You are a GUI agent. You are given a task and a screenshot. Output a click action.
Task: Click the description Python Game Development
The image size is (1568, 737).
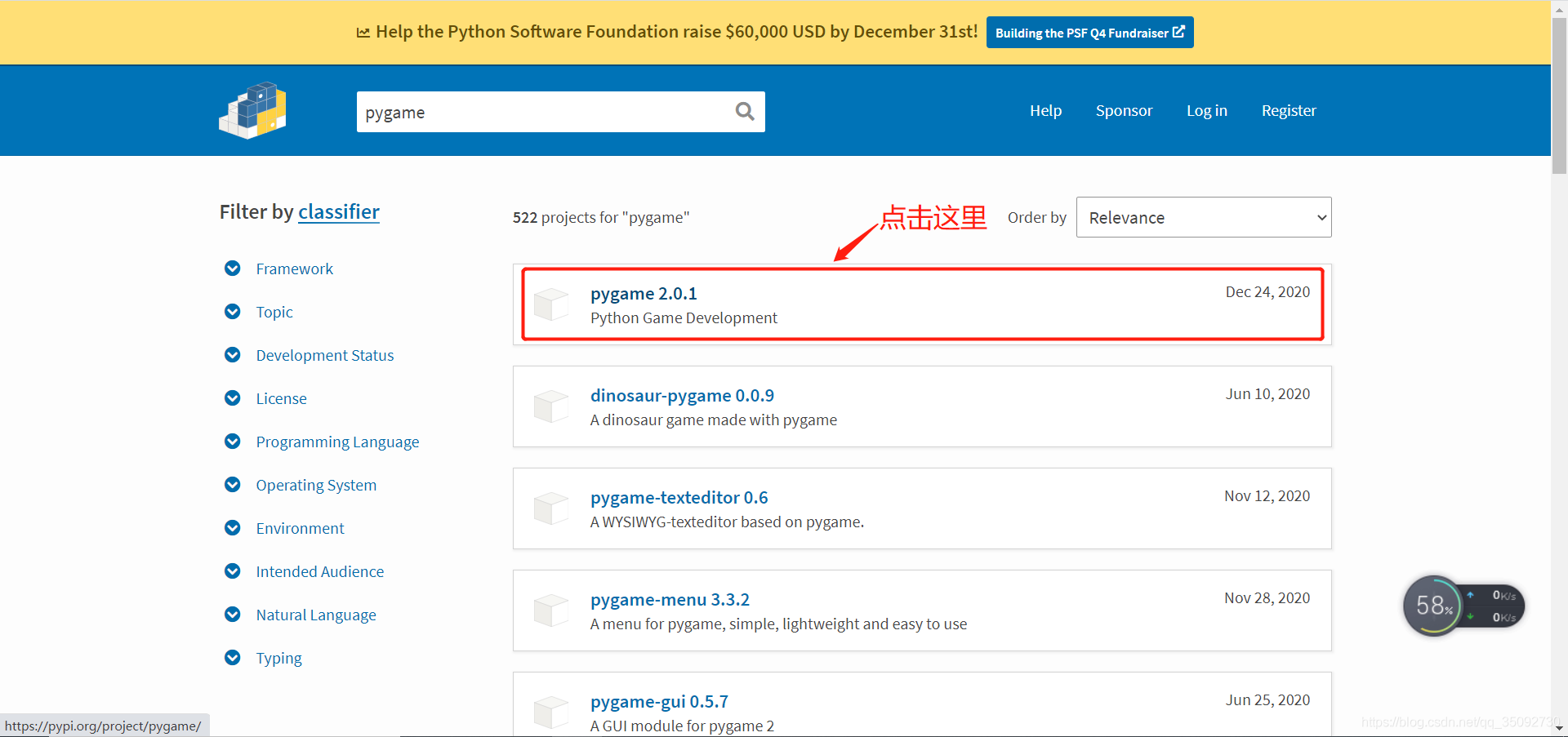pos(684,318)
